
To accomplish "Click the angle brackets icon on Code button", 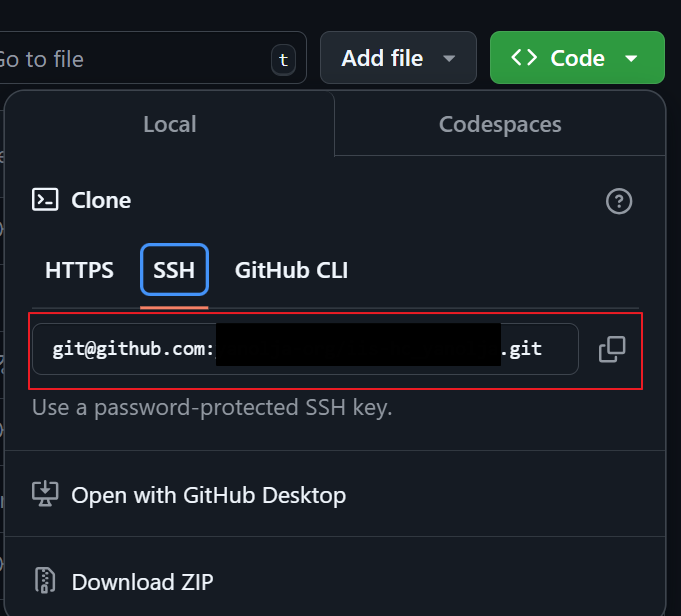I will [x=524, y=58].
